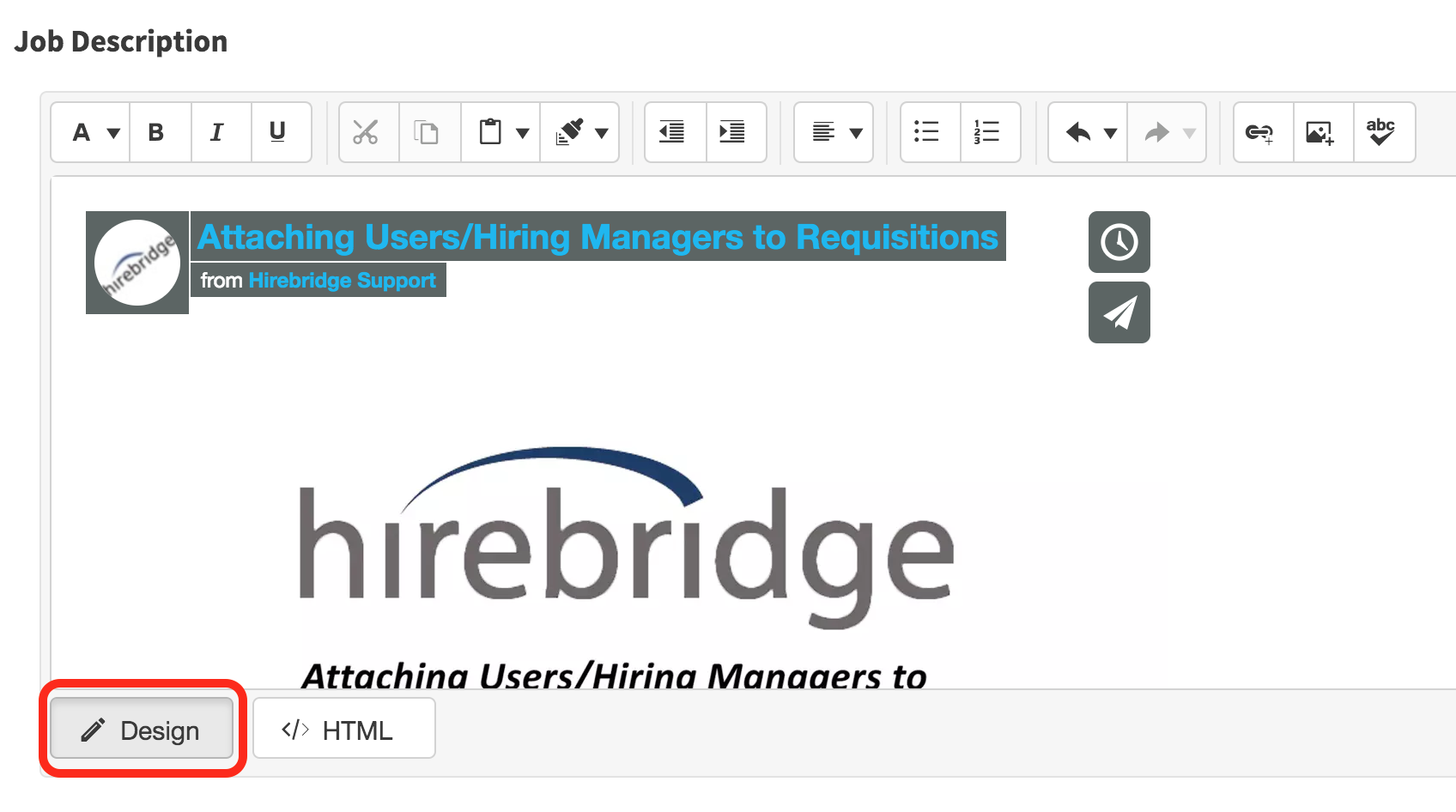Screen dimensions: 1456x812
Task: Click the Copy icon
Action: click(x=427, y=132)
